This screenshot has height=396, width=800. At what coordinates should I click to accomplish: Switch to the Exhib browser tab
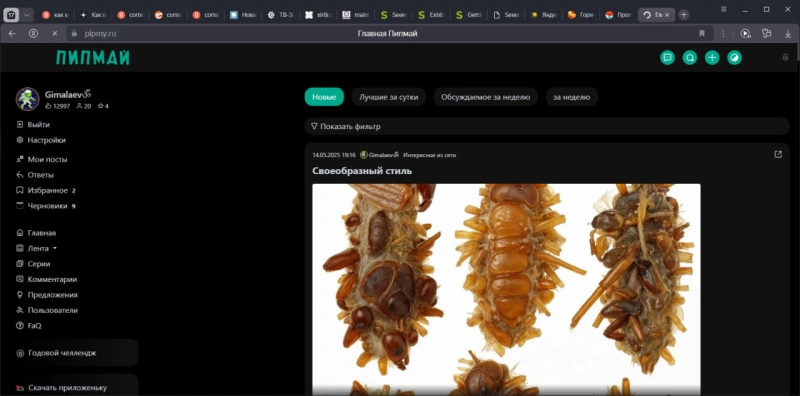pyautogui.click(x=431, y=15)
